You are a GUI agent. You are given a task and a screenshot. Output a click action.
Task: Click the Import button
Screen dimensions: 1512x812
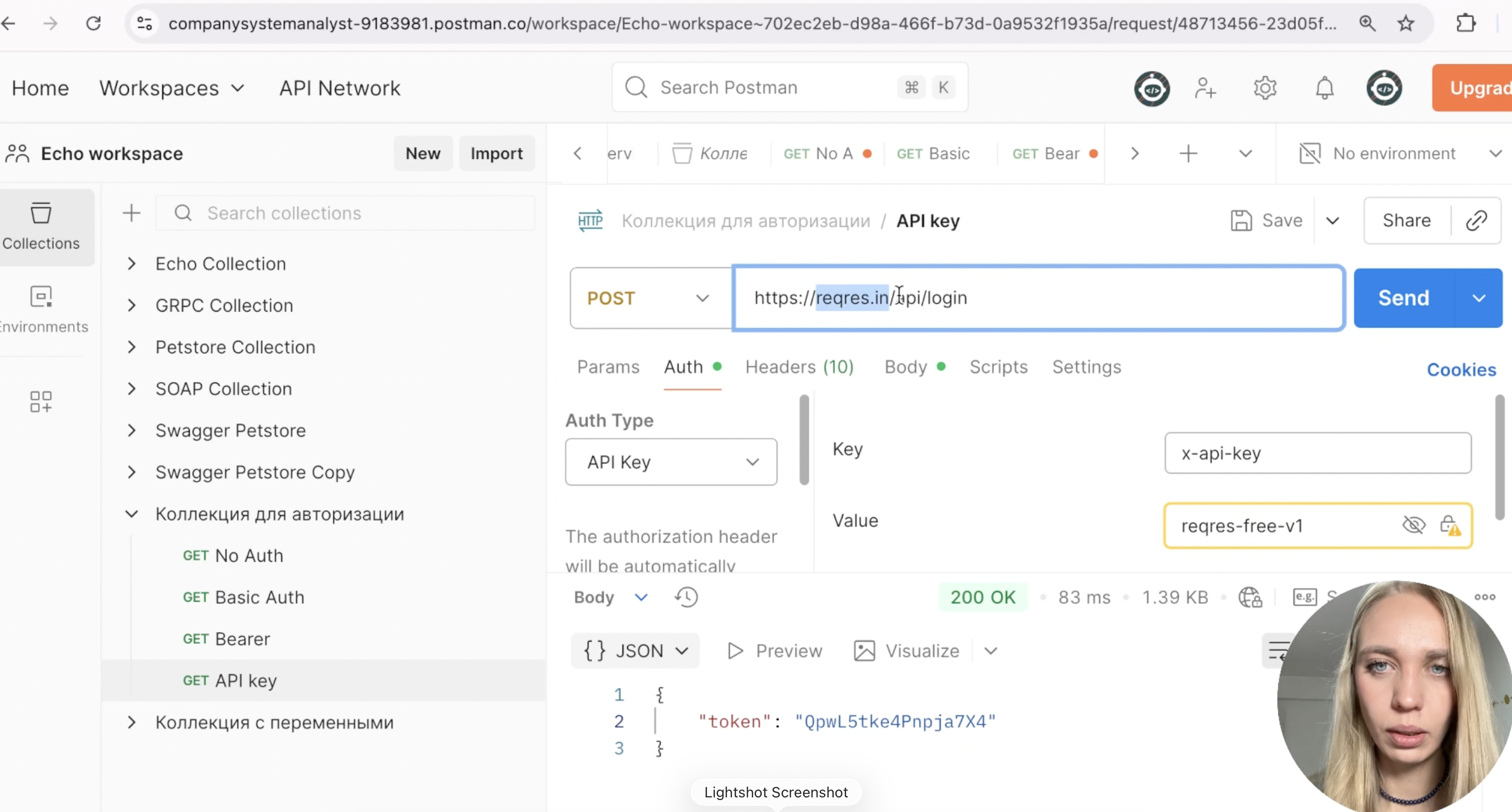click(x=496, y=153)
